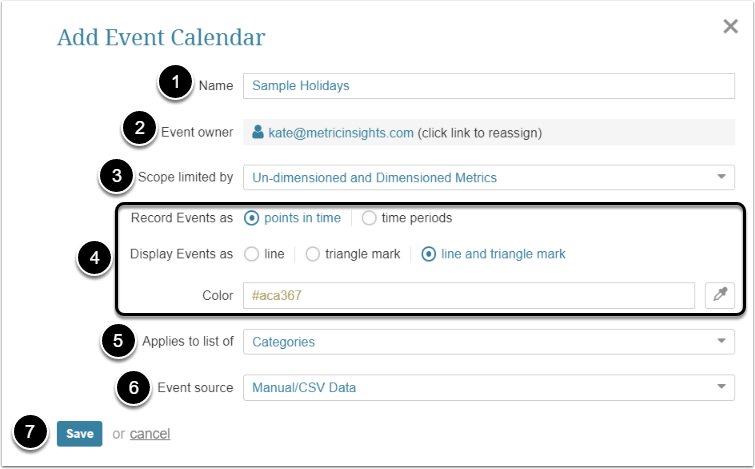Close the Add Event Calendar dialog
The height and width of the screenshot is (469, 755).
(730, 27)
